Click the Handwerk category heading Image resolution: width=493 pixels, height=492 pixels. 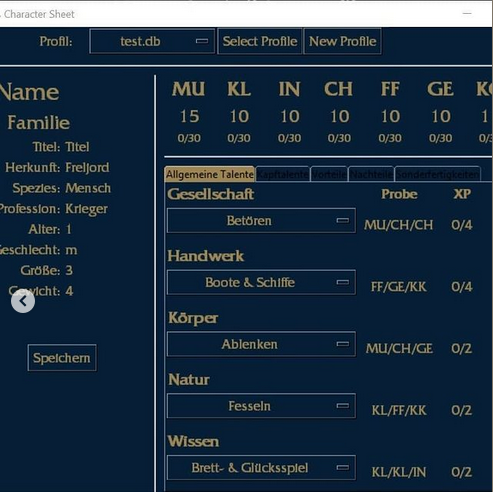pos(206,256)
